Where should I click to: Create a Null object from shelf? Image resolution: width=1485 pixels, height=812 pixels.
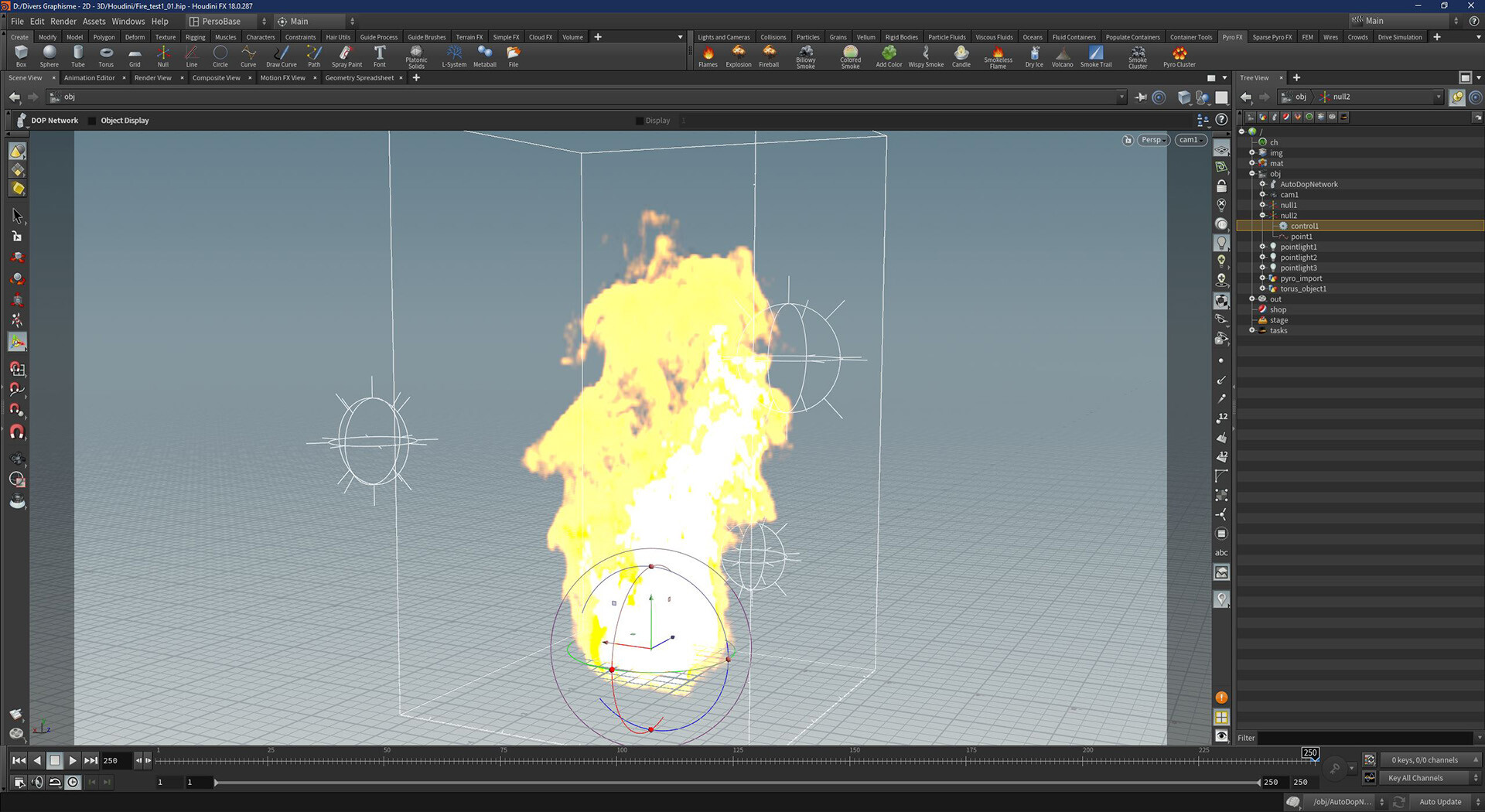[x=163, y=56]
